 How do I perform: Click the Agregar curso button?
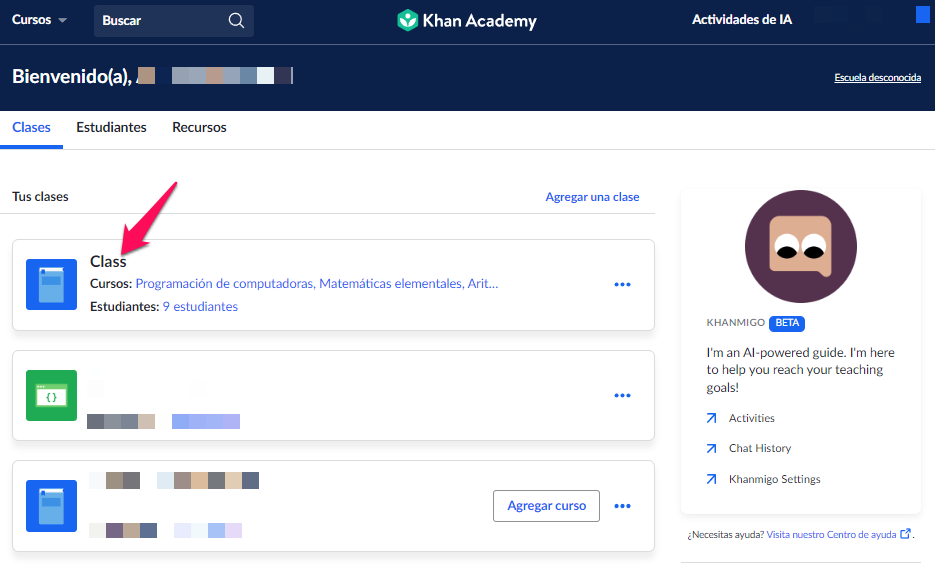546,506
